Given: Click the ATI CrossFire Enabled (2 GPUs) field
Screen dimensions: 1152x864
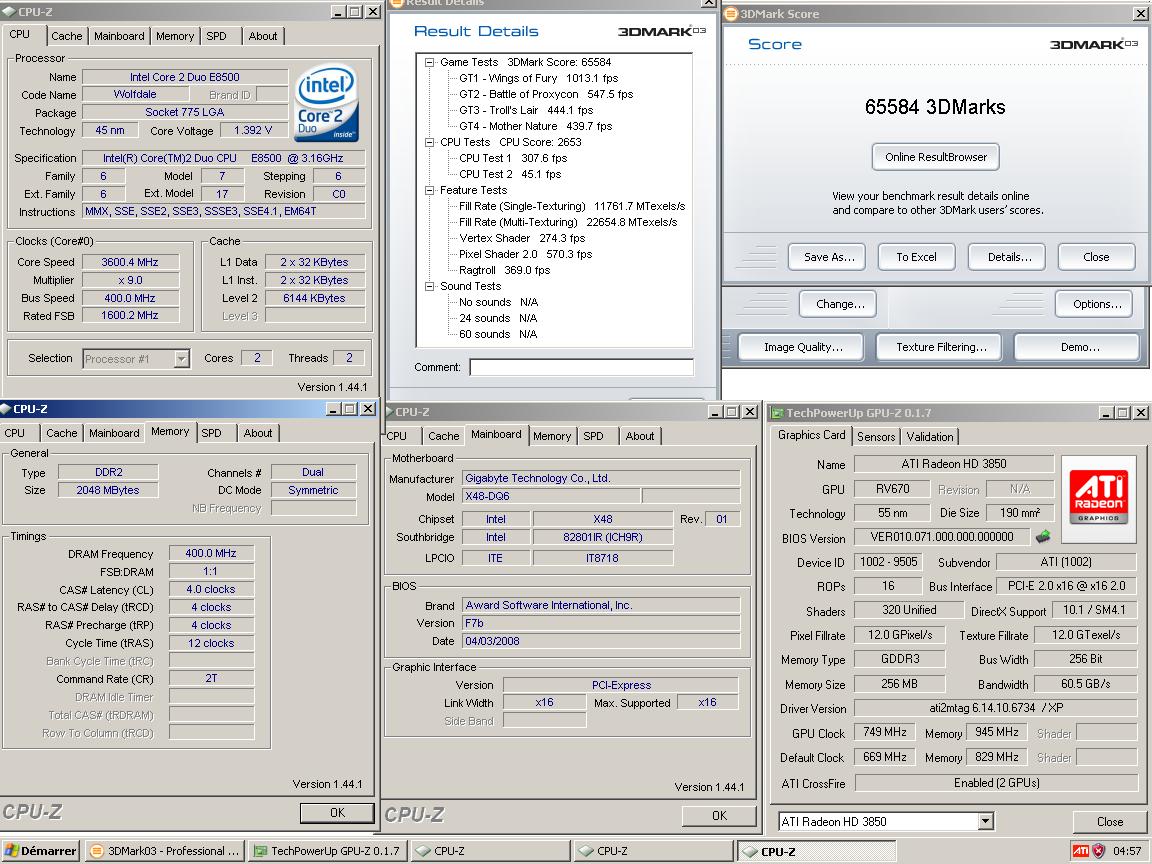Looking at the screenshot, I should point(996,783).
